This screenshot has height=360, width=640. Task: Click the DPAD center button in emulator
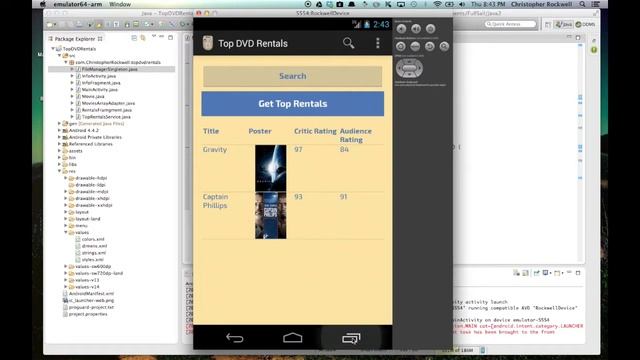point(409,68)
